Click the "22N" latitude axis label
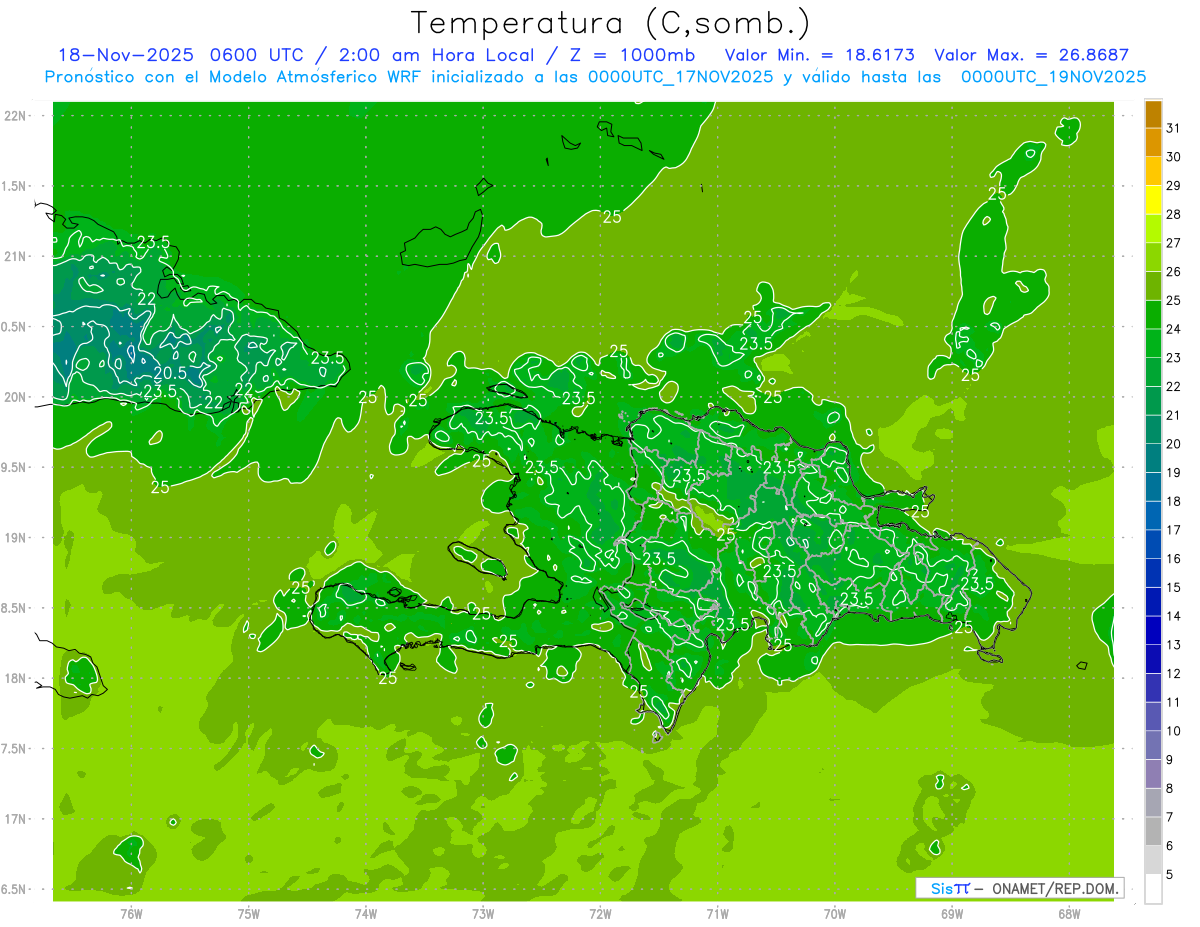Image resolution: width=1200 pixels, height=927 pixels. (x=15, y=116)
